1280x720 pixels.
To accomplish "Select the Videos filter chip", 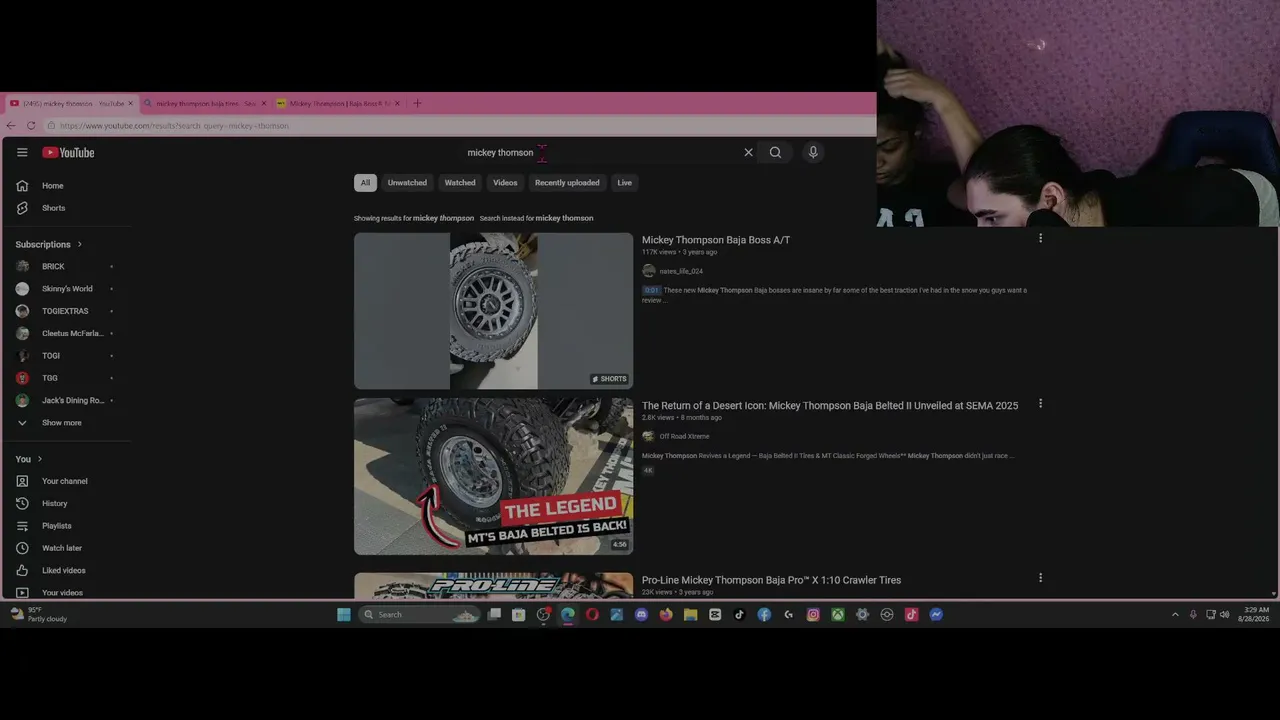I will 505,183.
